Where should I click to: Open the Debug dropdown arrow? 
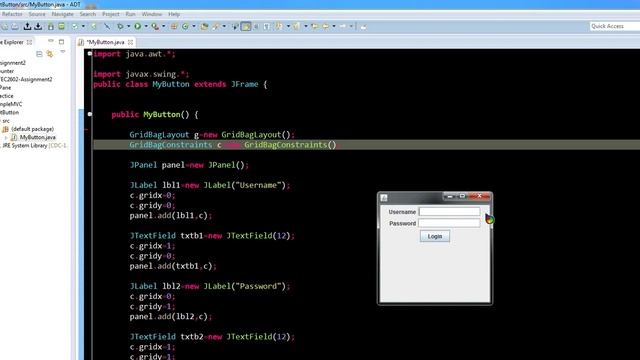tap(128, 26)
